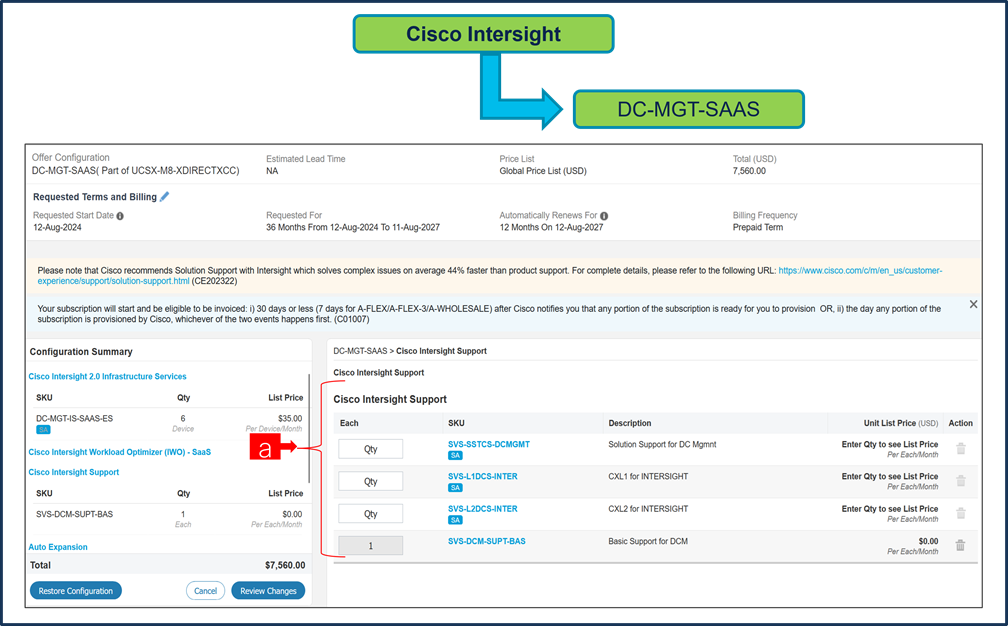Image resolution: width=1008 pixels, height=626 pixels.
Task: Click the SA badge under SVS-L1DCS-INTER
Action: (x=455, y=488)
